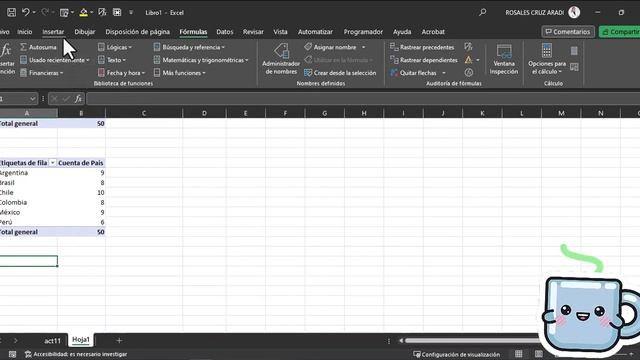
Task: Click the Autosuma button
Action: pyautogui.click(x=38, y=47)
